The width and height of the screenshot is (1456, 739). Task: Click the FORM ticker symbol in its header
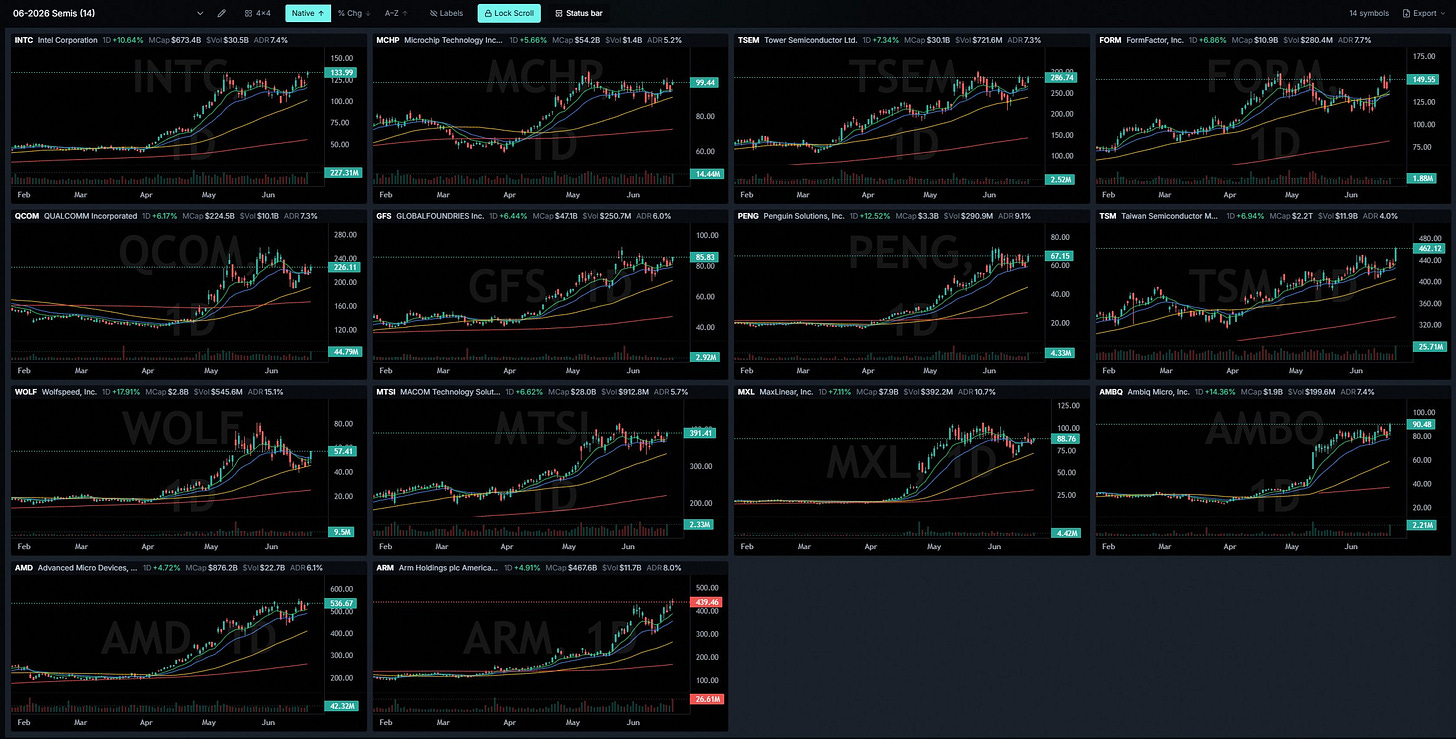tap(1110, 39)
